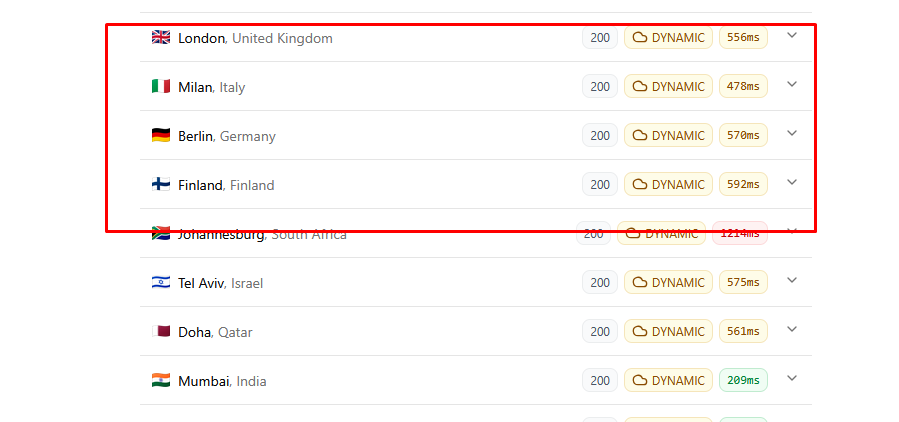Click the 556ms timing badge for London
This screenshot has width=899, height=422.
pyautogui.click(x=743, y=38)
